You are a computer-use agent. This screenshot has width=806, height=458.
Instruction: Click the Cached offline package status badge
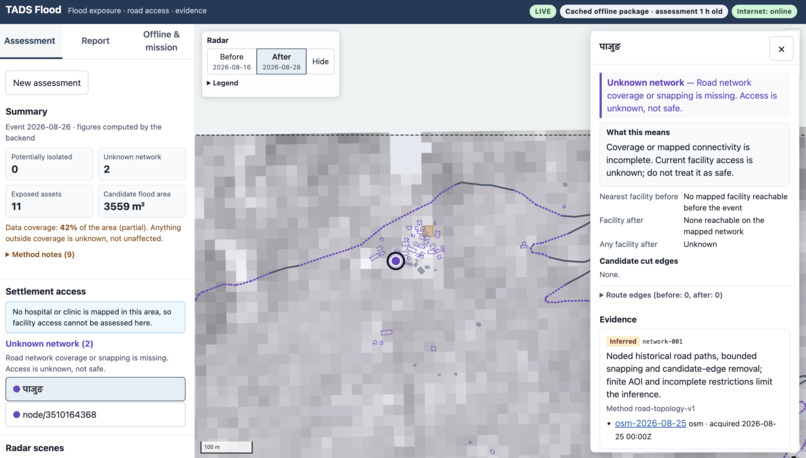click(644, 11)
